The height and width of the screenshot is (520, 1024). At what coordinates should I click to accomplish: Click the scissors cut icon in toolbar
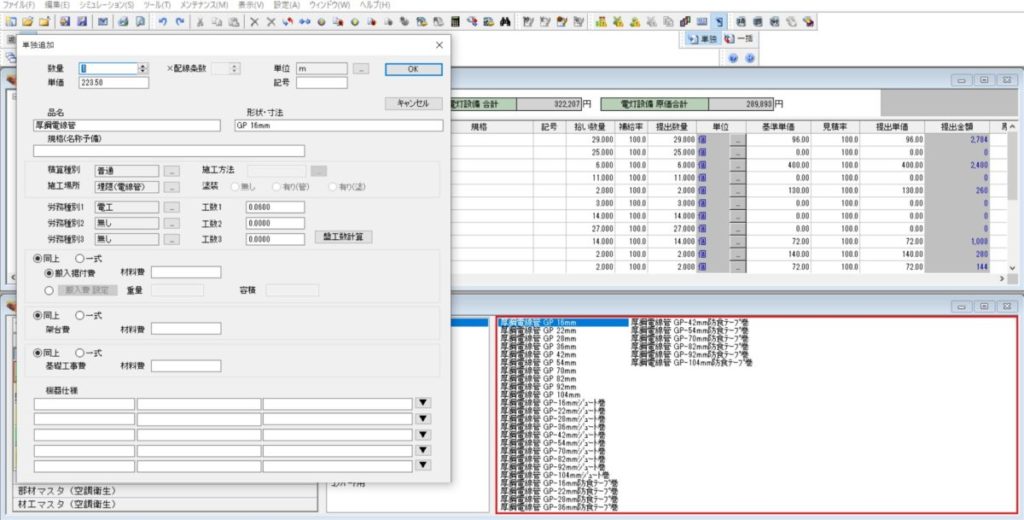202,21
